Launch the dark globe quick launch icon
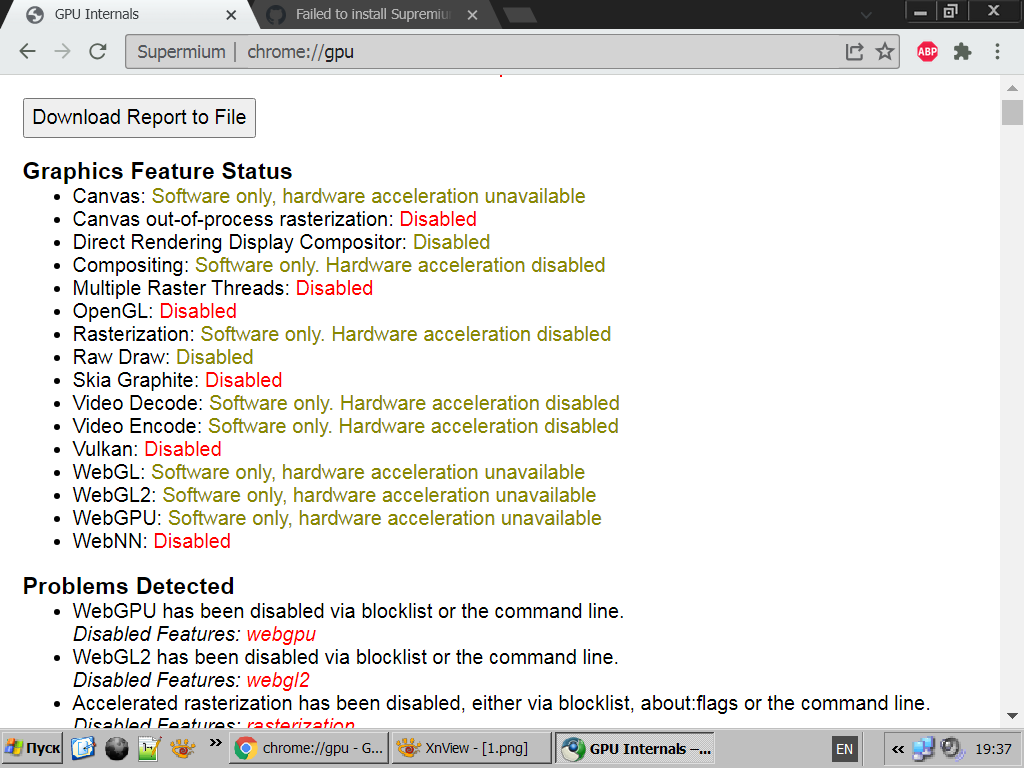 tap(117, 748)
